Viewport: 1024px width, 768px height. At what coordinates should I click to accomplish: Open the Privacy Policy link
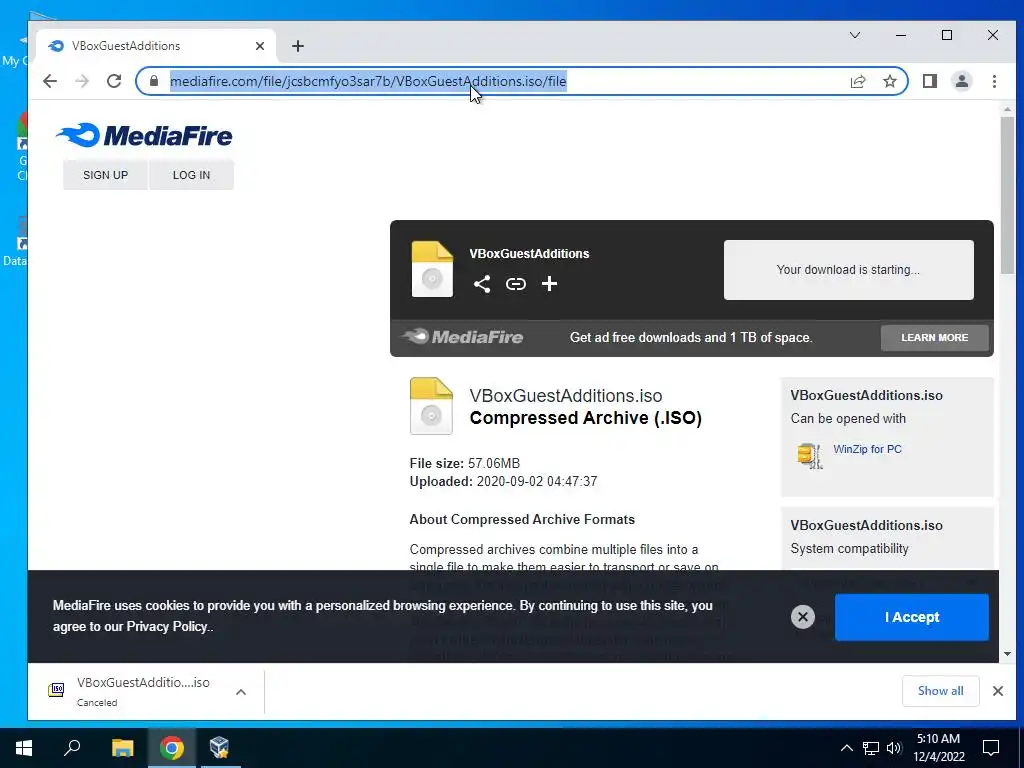pos(168,627)
